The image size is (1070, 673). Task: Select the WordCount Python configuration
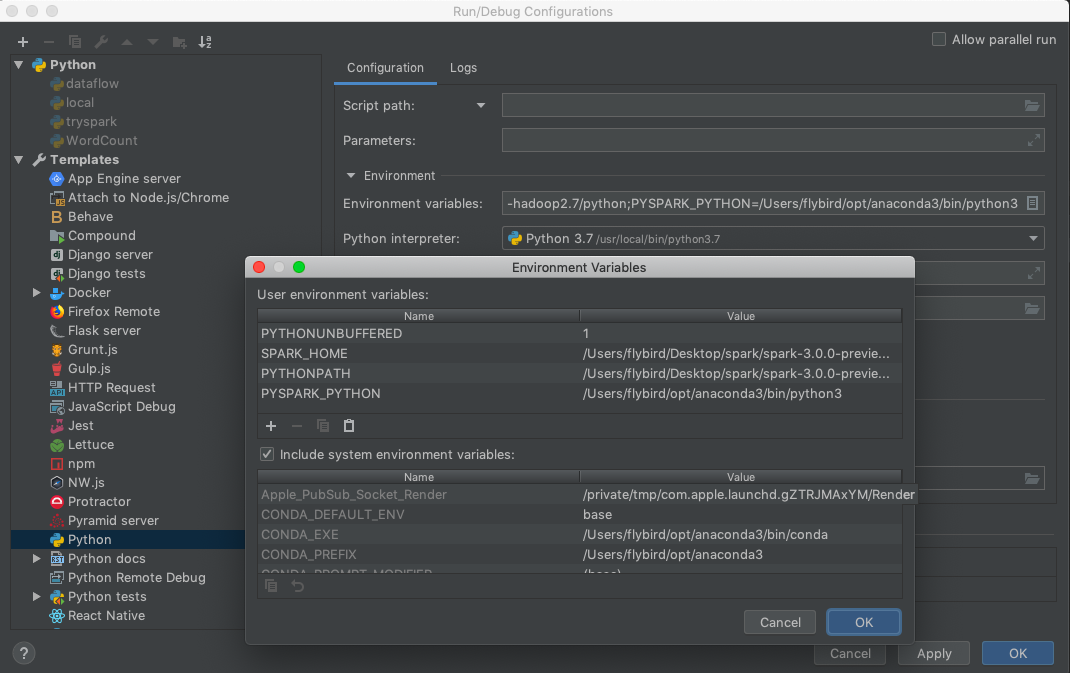coord(93,141)
